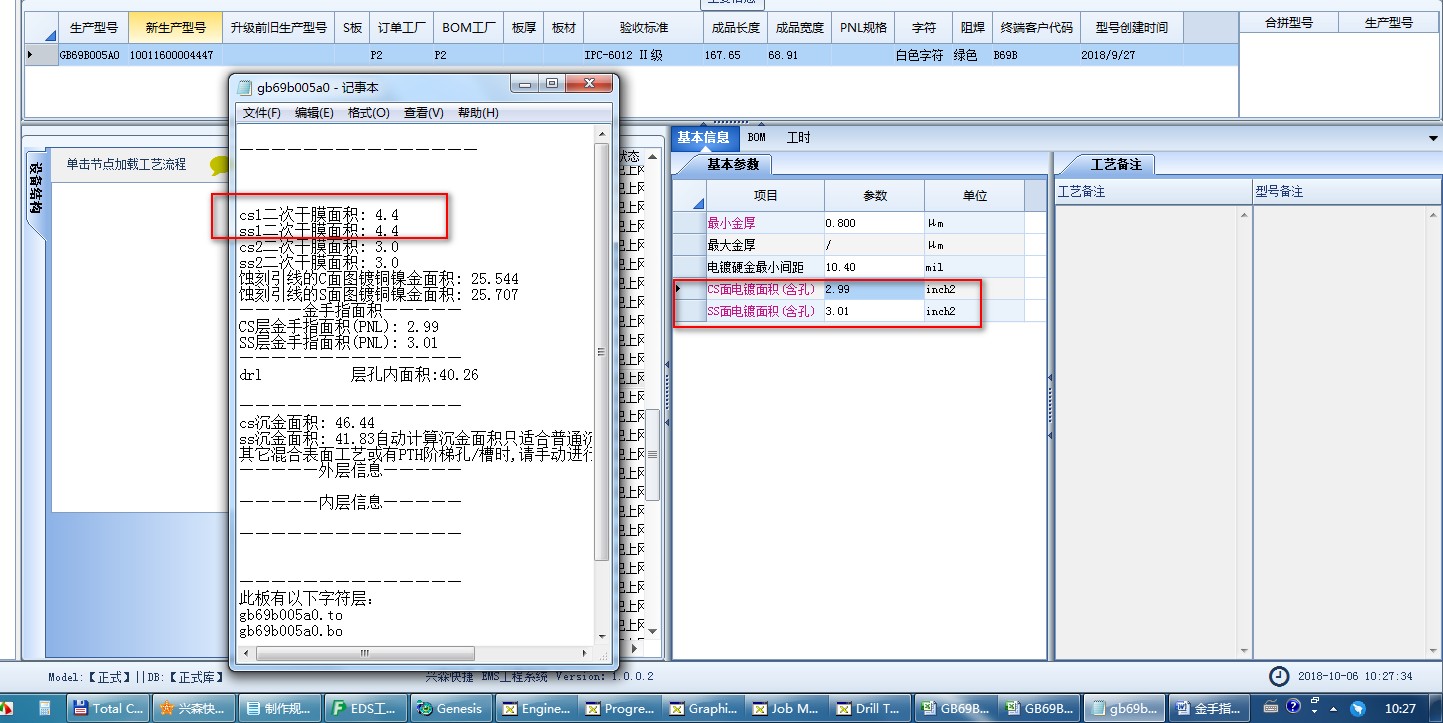Click Notepad line CS层金手指面积(PNL): 2.99

point(339,327)
